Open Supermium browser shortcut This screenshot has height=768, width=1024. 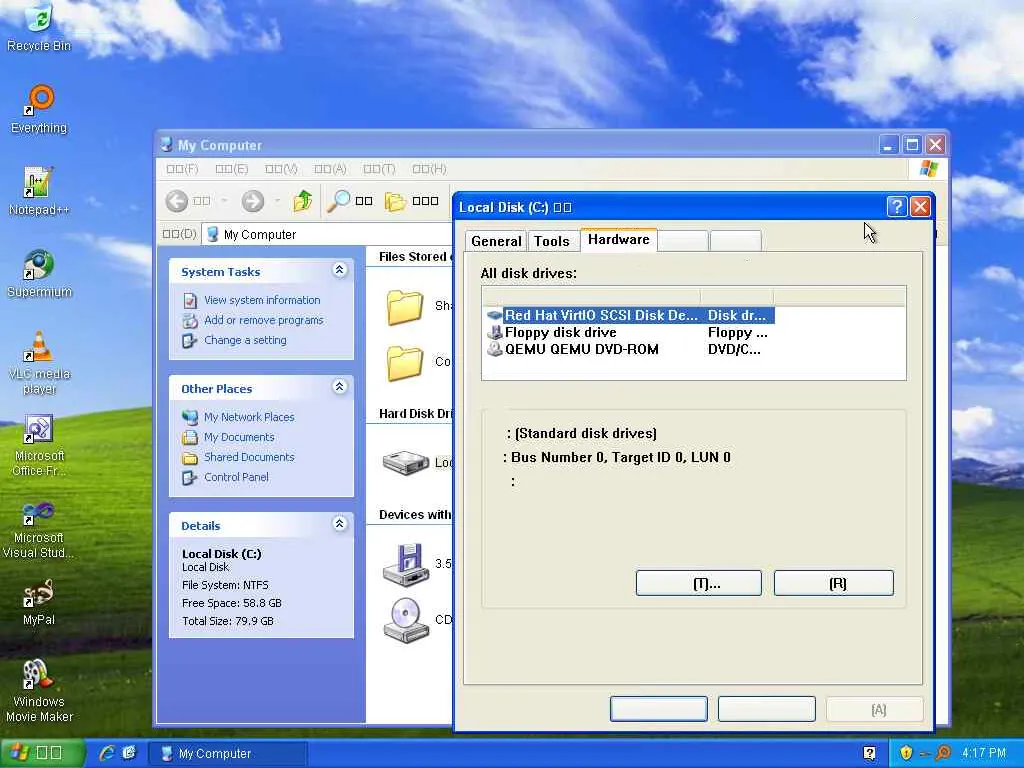[39, 274]
